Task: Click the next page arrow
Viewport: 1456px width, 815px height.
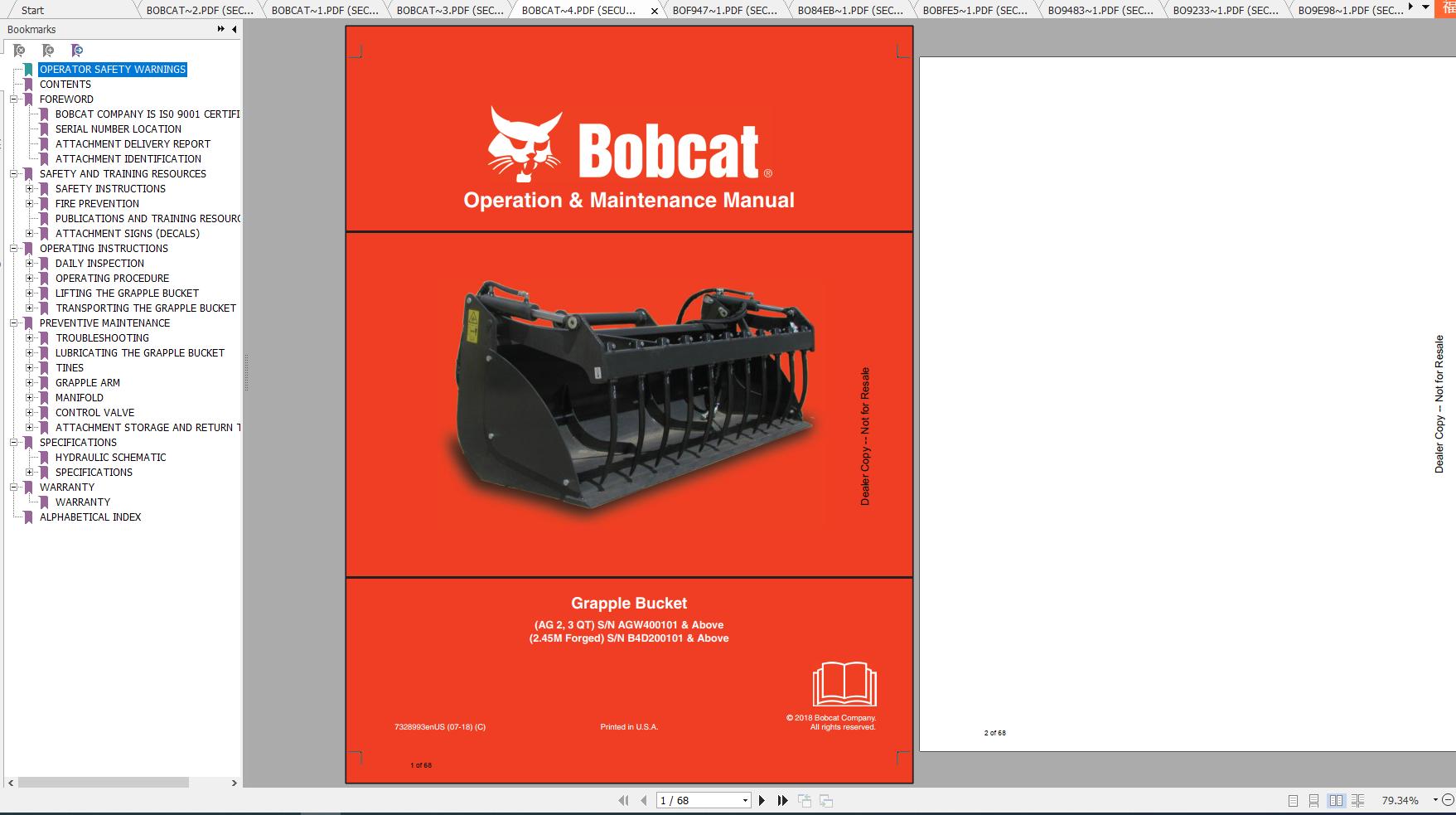Action: point(762,800)
